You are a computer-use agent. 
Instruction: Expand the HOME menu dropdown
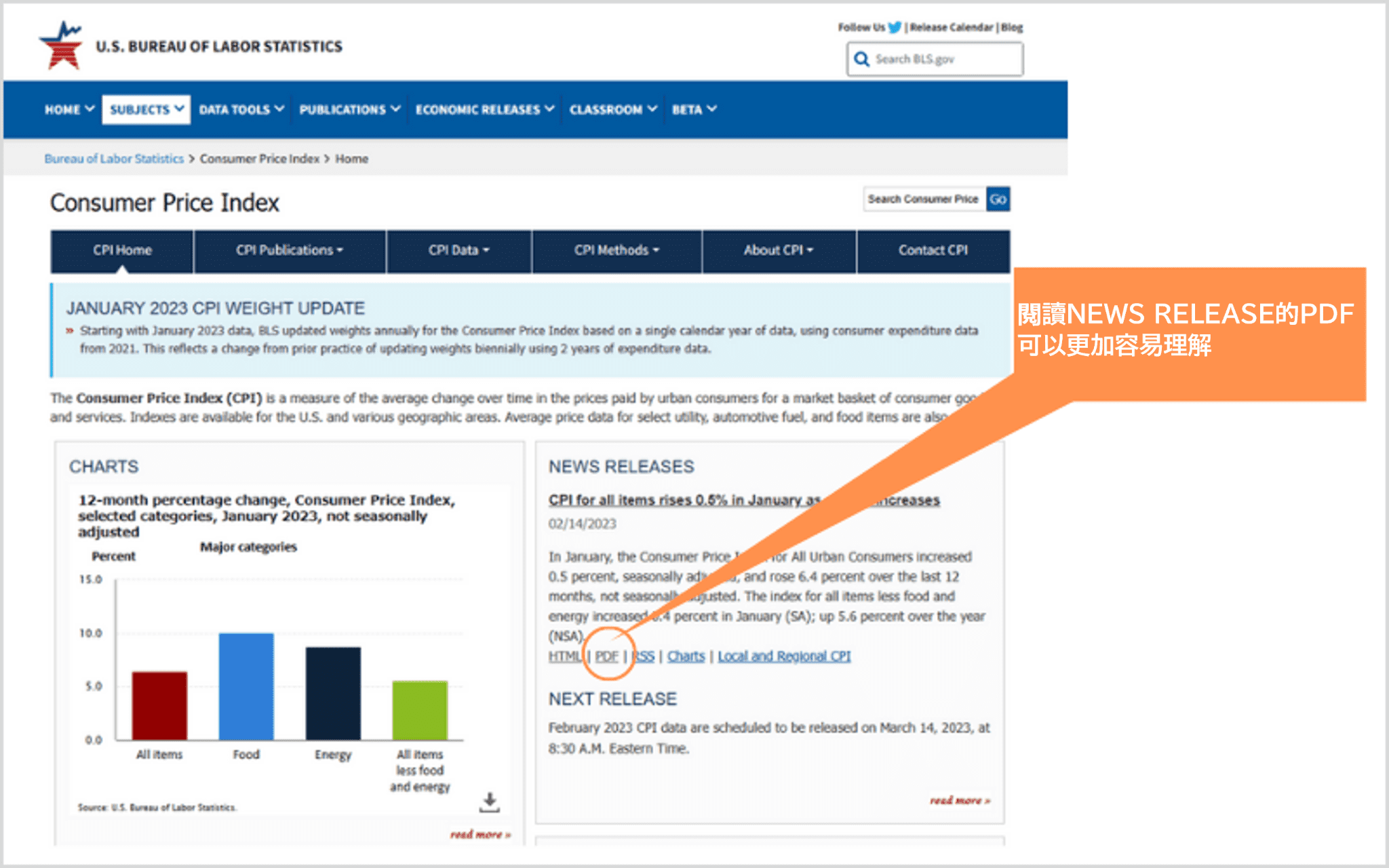[x=69, y=109]
